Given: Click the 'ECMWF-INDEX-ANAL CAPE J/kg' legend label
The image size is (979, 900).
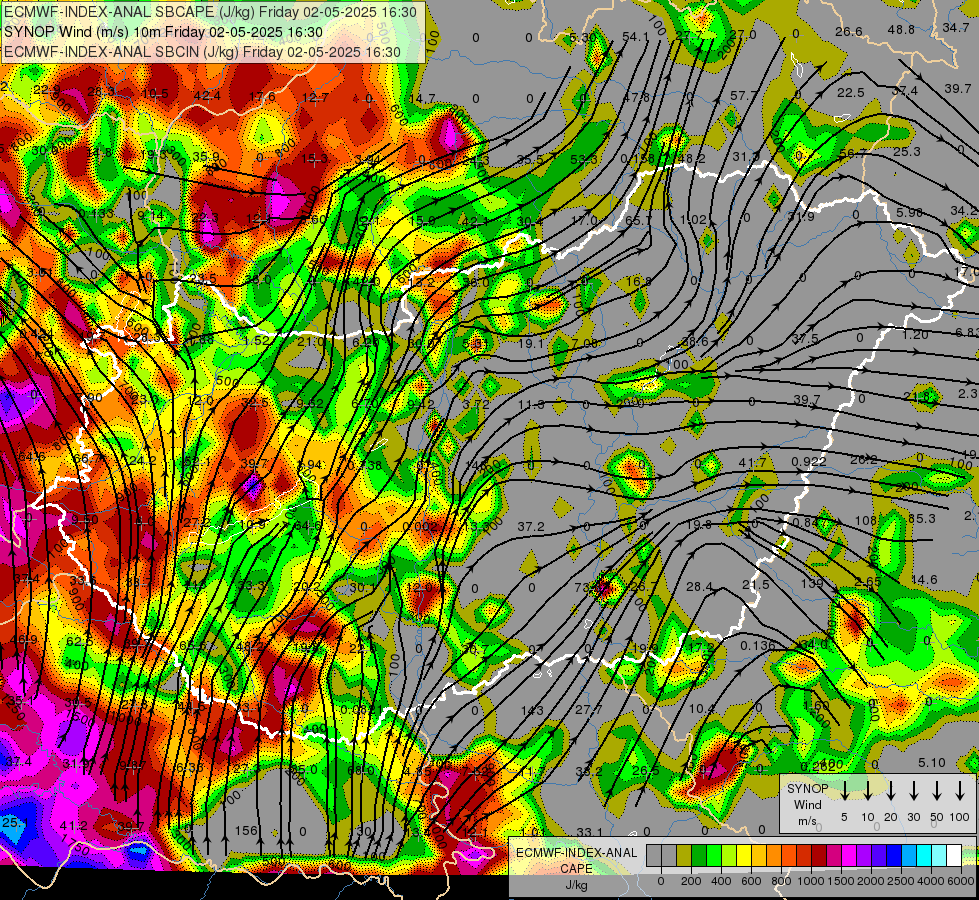Looking at the screenshot, I should (576, 869).
